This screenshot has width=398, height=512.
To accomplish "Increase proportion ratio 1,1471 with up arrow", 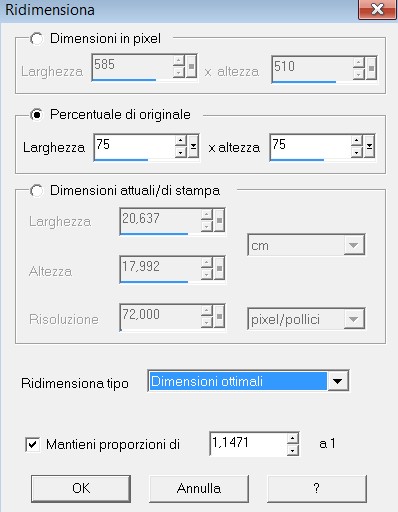I will tap(292, 438).
